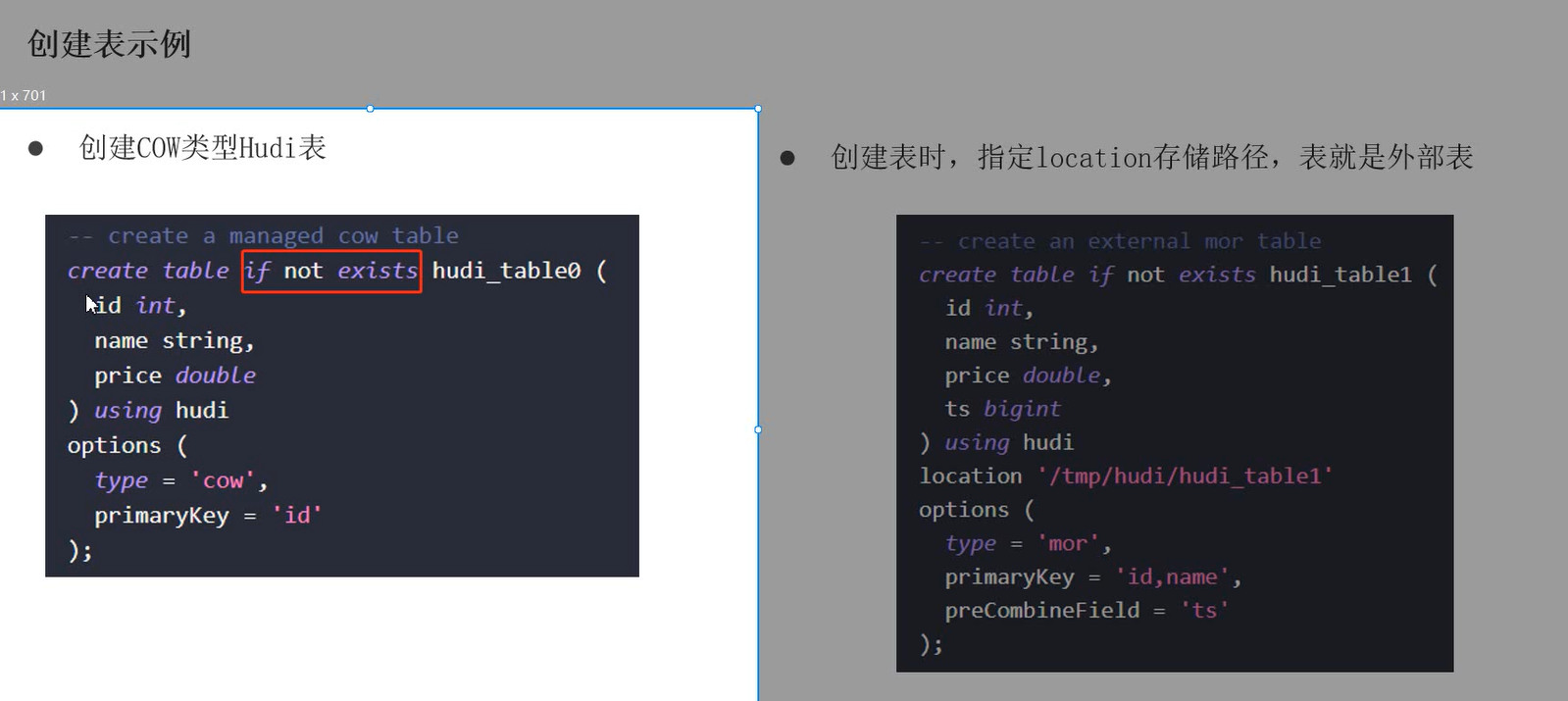Click the location '/tmp/hudi/hudi_table1' line
1568x701 pixels.
[1126, 476]
